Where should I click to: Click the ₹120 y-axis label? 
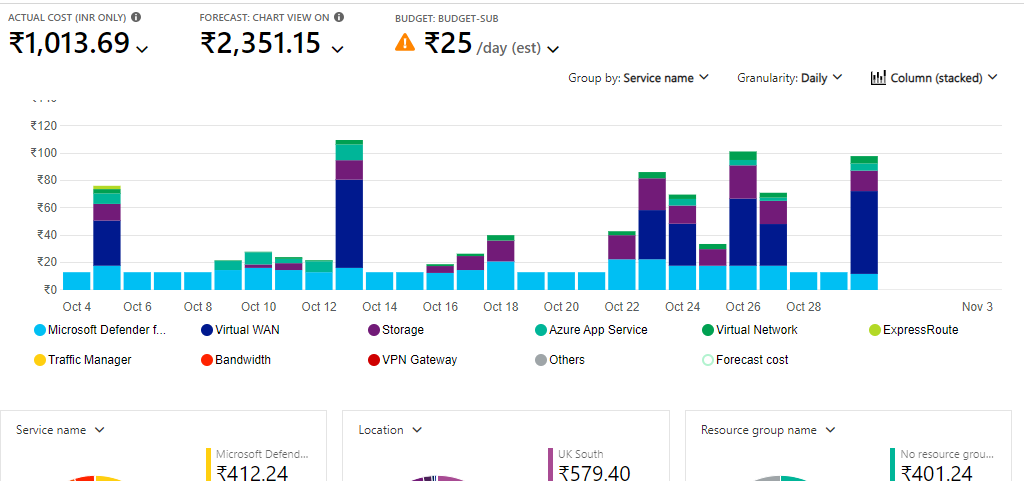coord(44,126)
